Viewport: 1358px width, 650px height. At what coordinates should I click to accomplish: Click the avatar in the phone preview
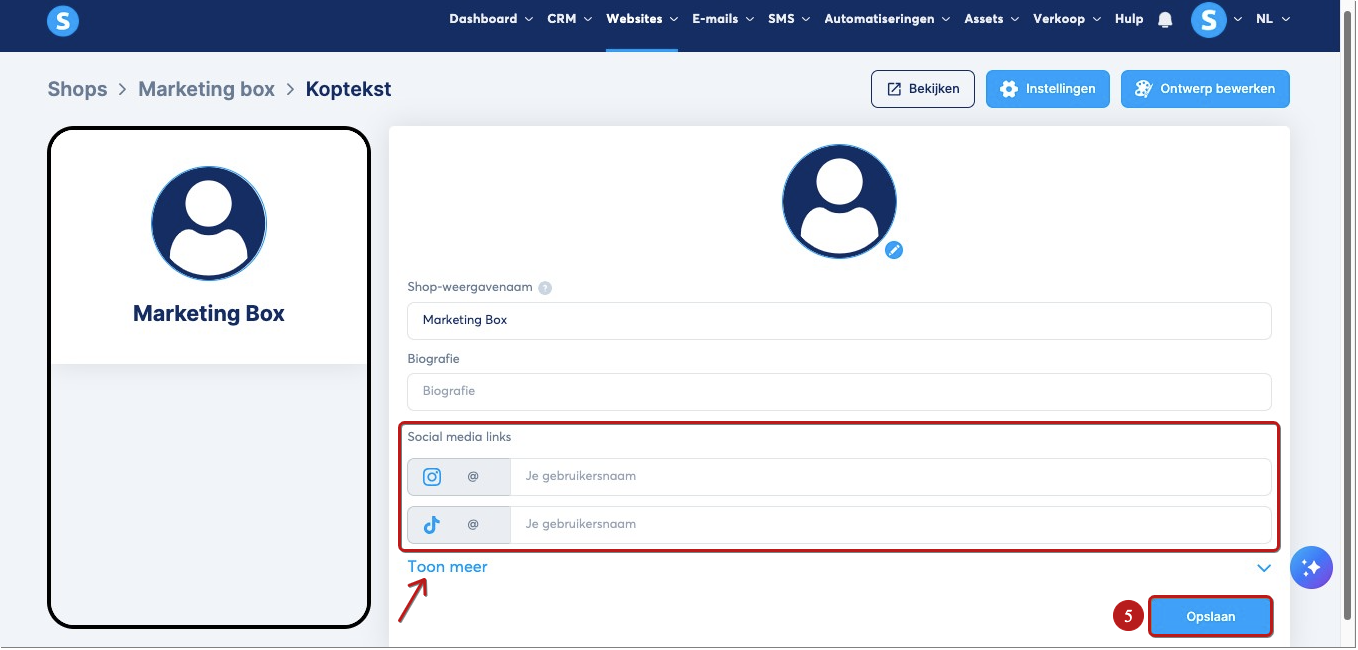(209, 224)
